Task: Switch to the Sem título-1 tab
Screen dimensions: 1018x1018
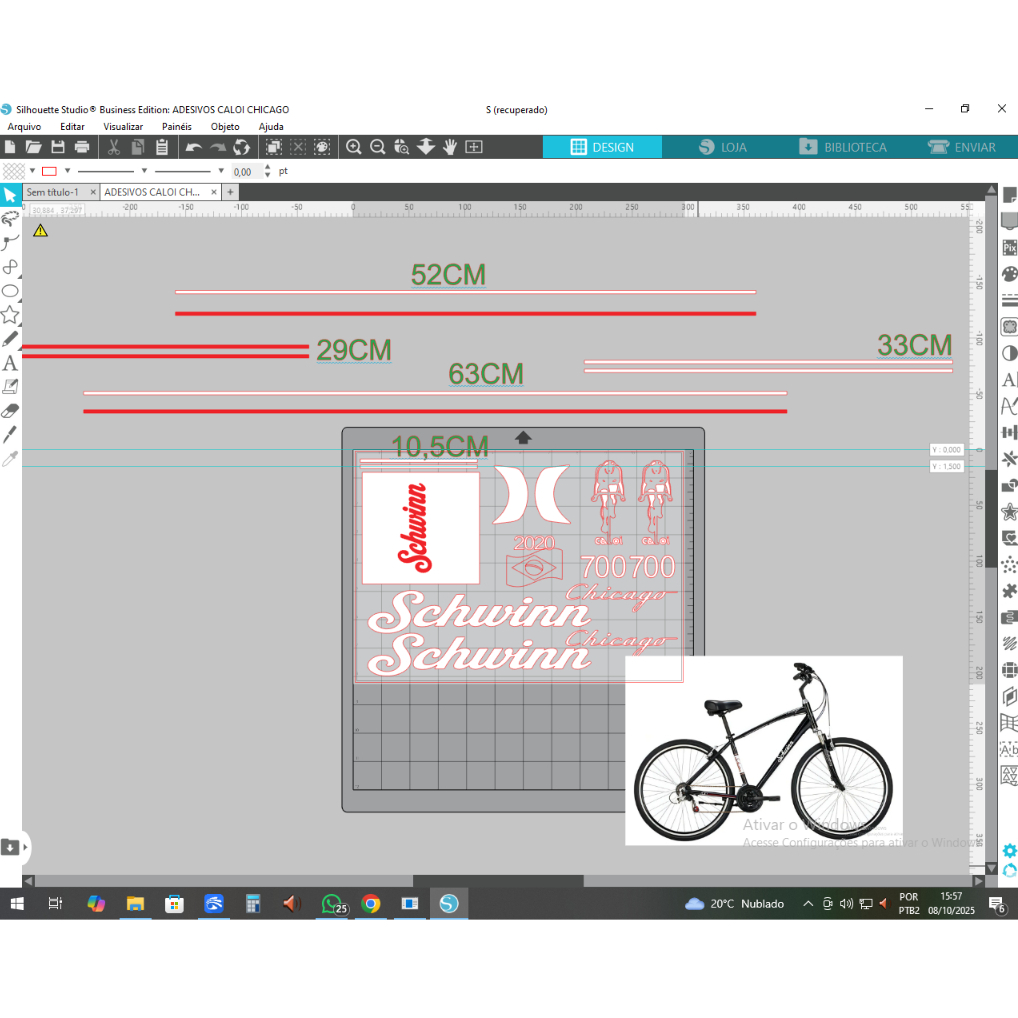Action: [x=53, y=192]
